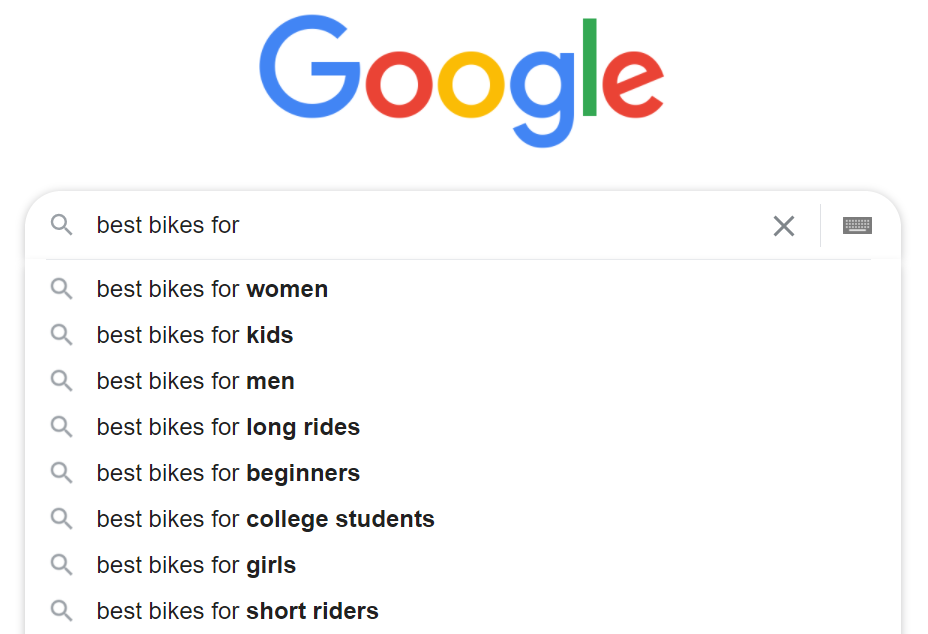Choose 'best bikes for kids' suggestion
928x634 pixels.
click(195, 335)
